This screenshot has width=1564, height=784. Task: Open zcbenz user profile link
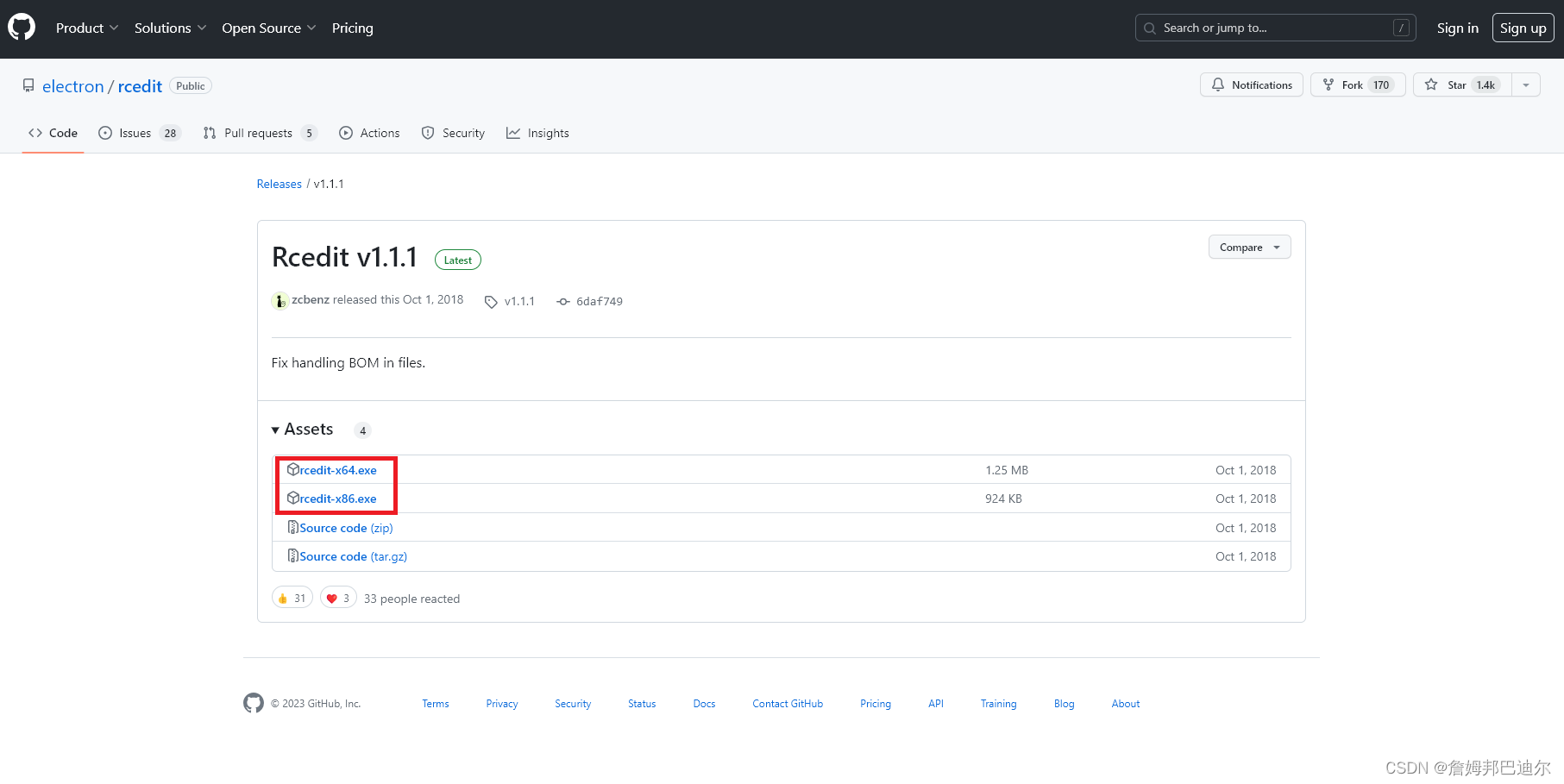[311, 299]
